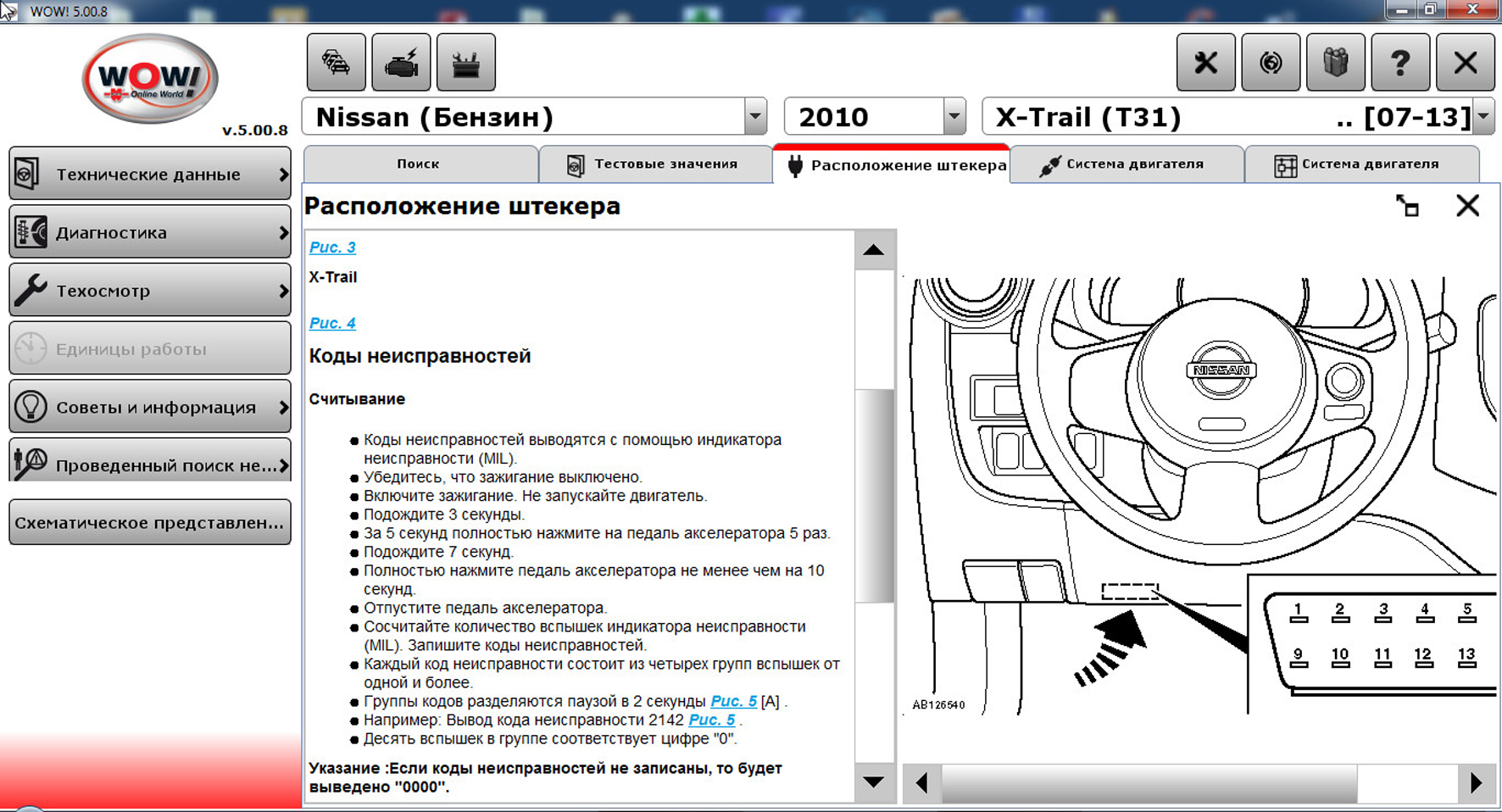Close the Расположение штекера panel
Screen dimensions: 1502x812
[1467, 206]
